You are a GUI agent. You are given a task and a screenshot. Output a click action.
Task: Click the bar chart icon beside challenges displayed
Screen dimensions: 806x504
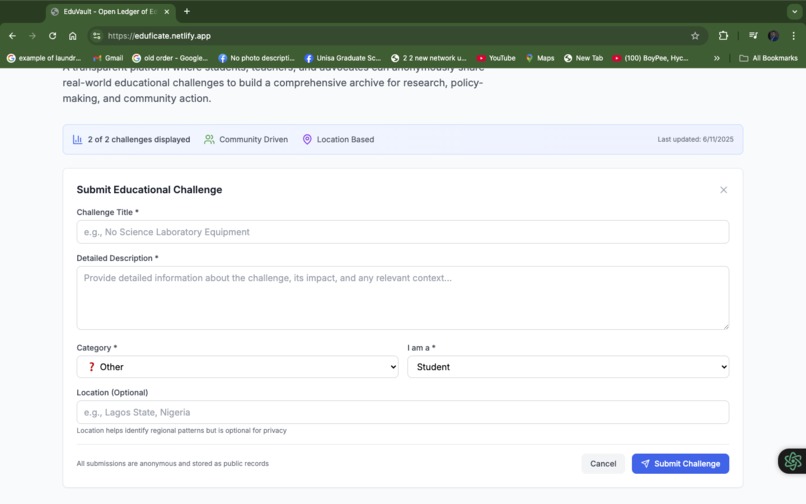[77, 139]
